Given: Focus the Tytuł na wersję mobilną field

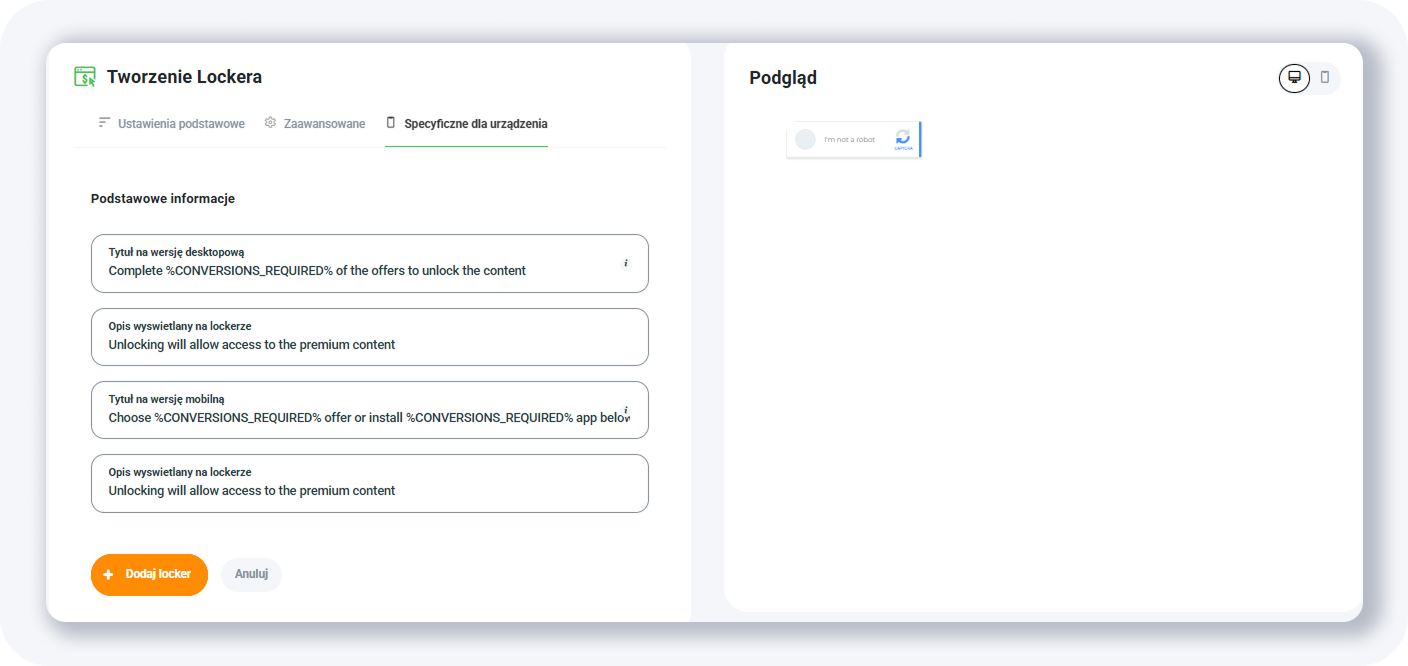Looking at the screenshot, I should coord(360,417).
